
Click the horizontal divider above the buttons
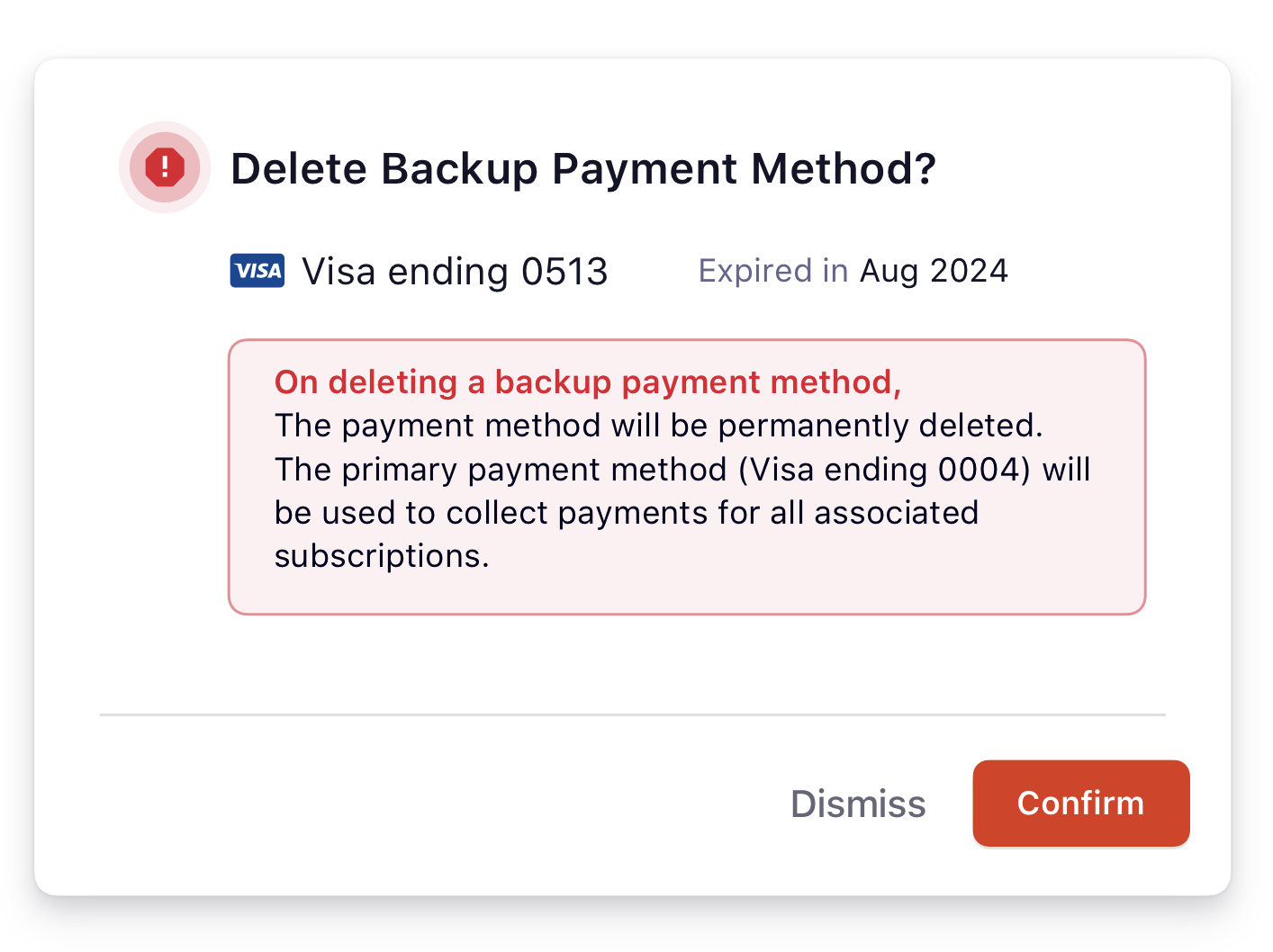click(x=632, y=714)
